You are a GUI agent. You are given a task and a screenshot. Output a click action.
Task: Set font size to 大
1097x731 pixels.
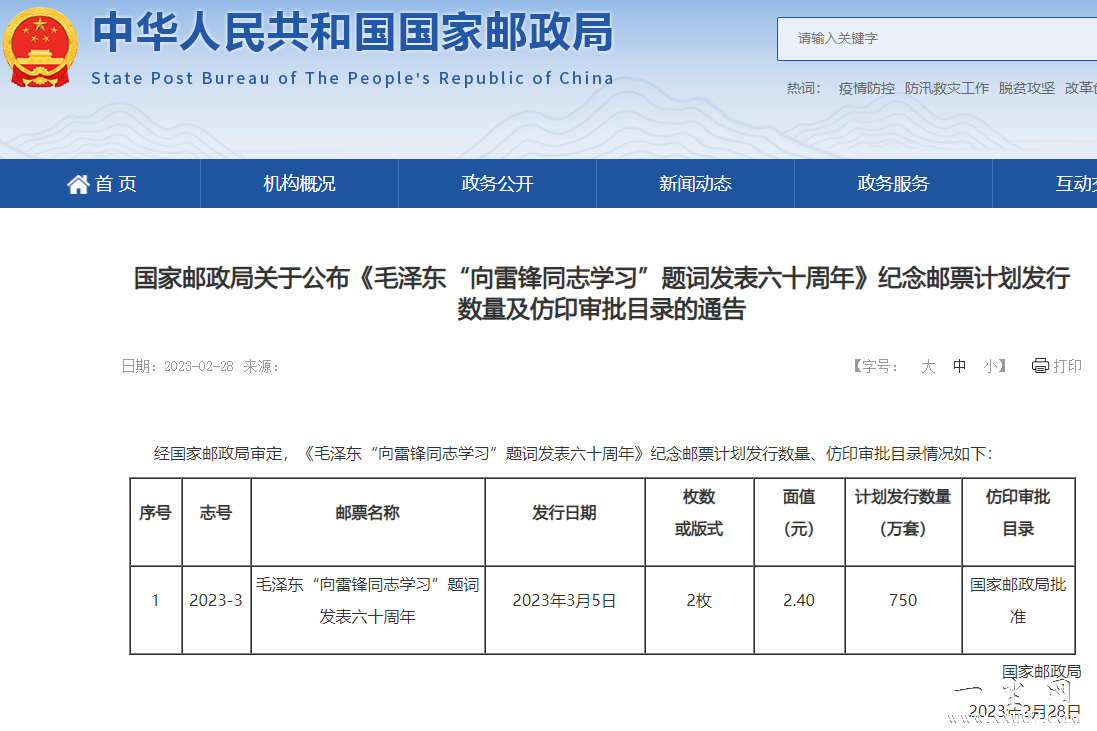coord(928,367)
